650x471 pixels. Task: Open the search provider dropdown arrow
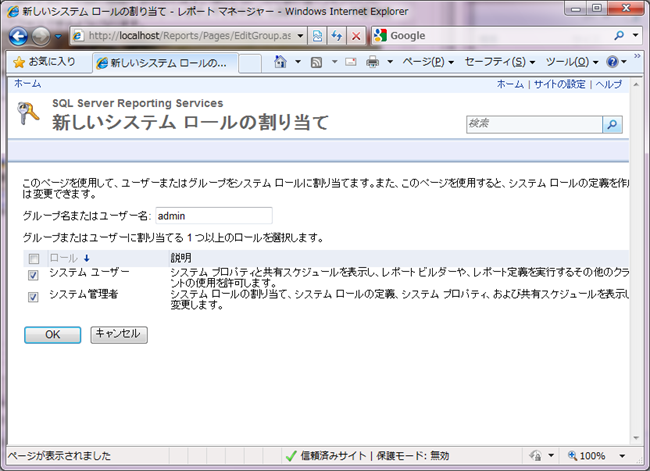(x=635, y=36)
